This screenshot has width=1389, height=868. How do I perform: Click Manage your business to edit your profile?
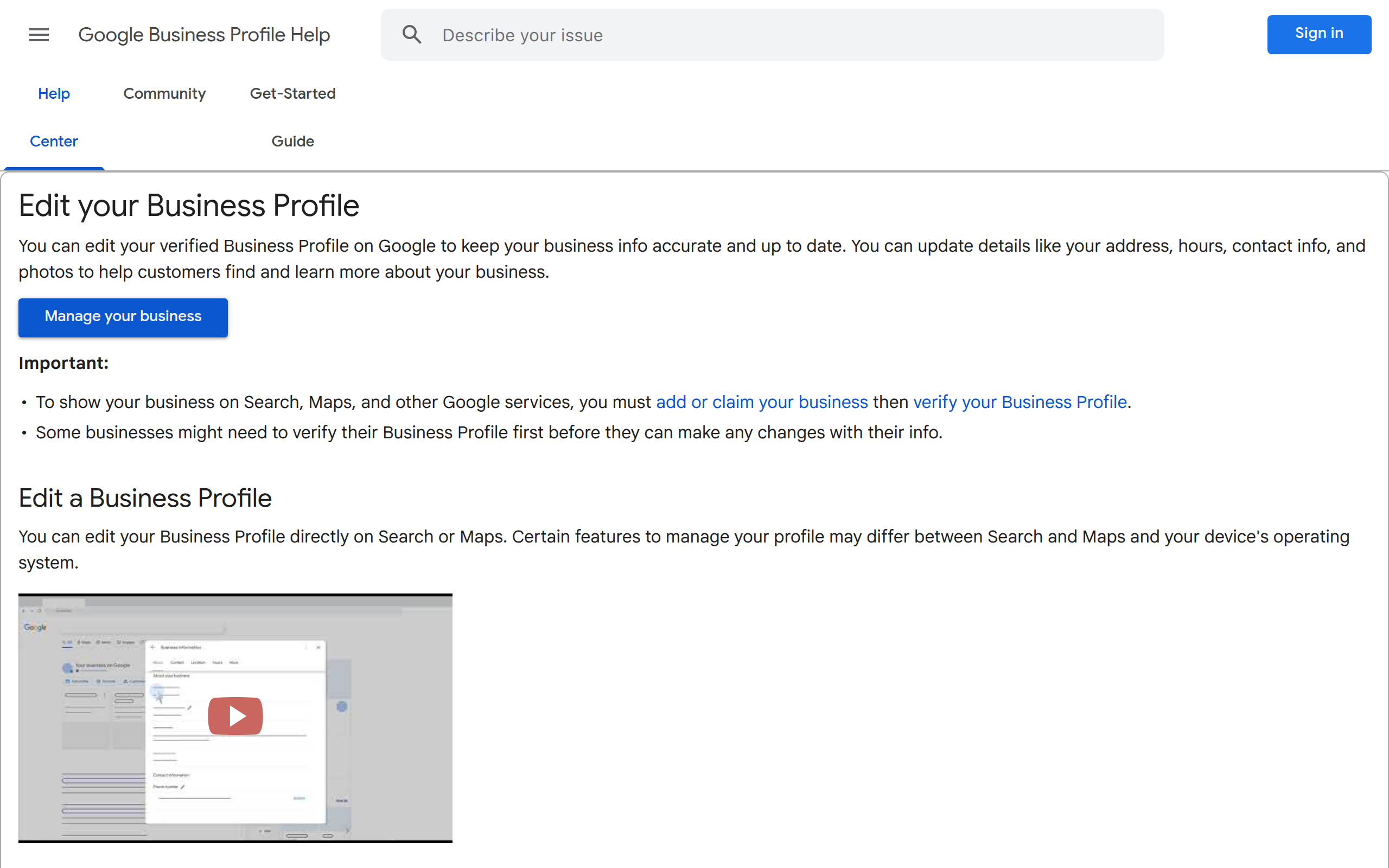tap(123, 317)
